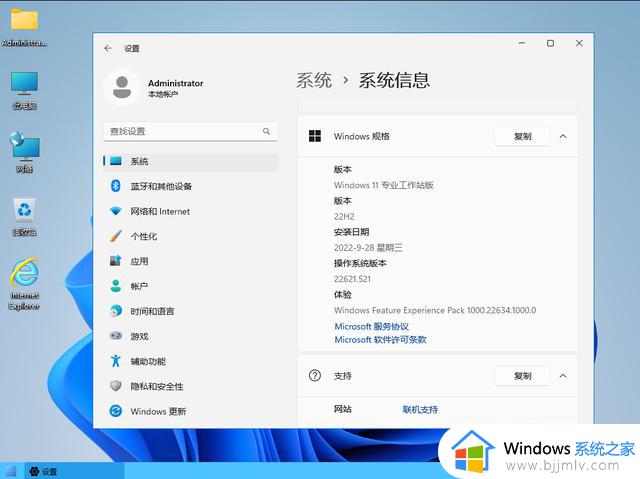Go to 蓝牙和其他设备 settings
The width and height of the screenshot is (640, 479).
(x=191, y=186)
